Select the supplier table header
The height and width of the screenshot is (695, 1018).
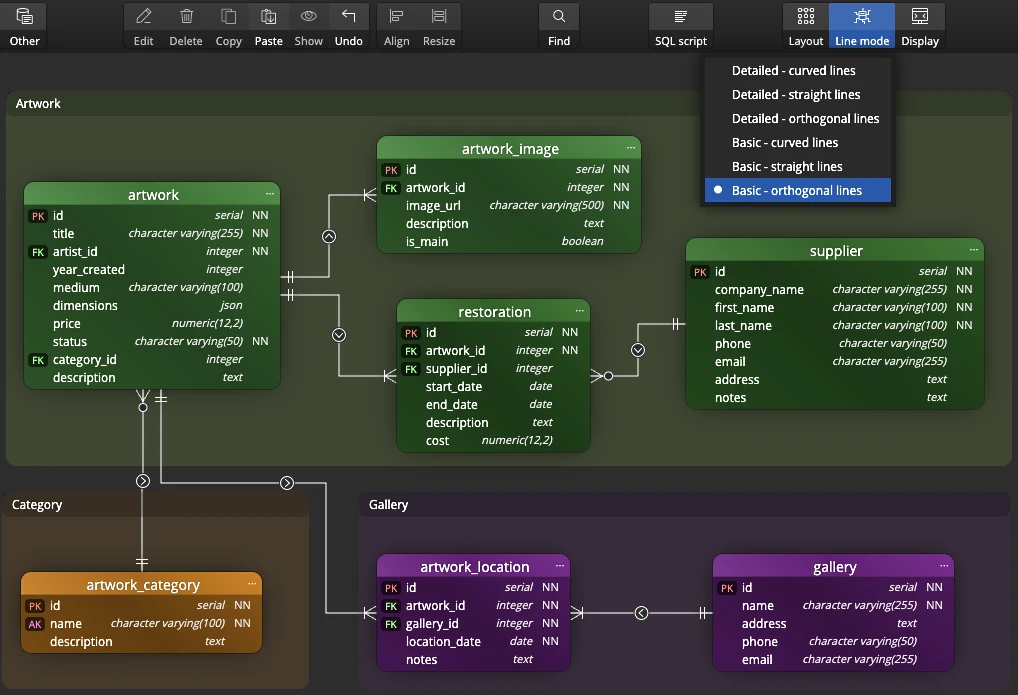click(x=835, y=251)
